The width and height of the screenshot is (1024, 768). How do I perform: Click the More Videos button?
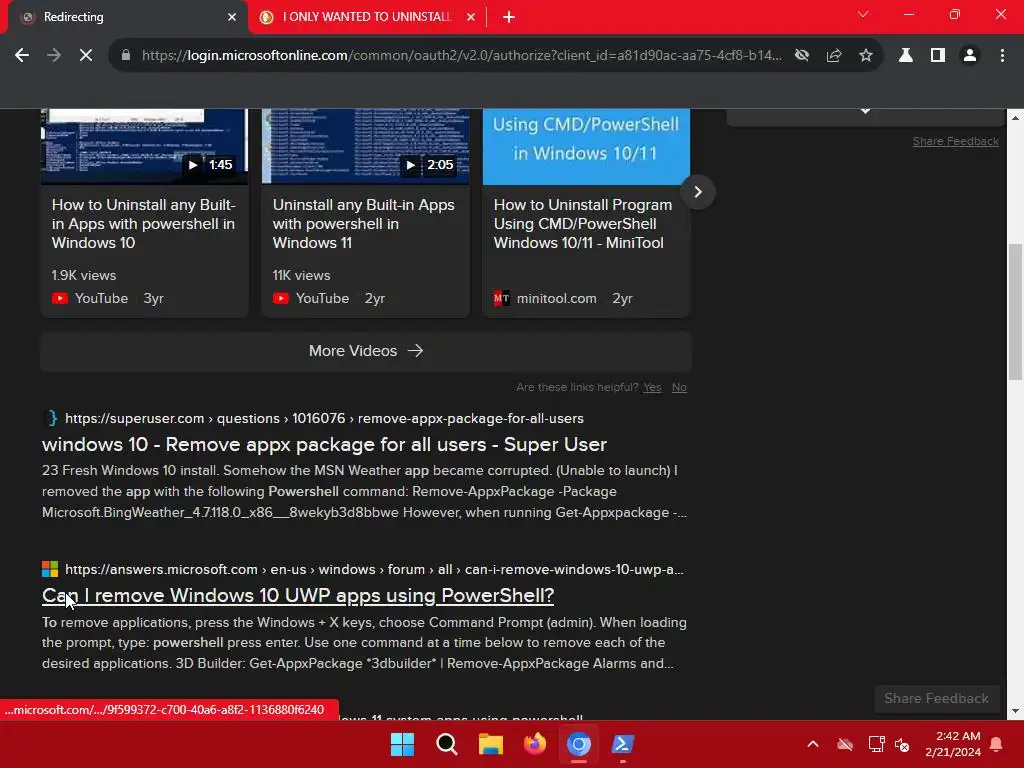pos(366,351)
